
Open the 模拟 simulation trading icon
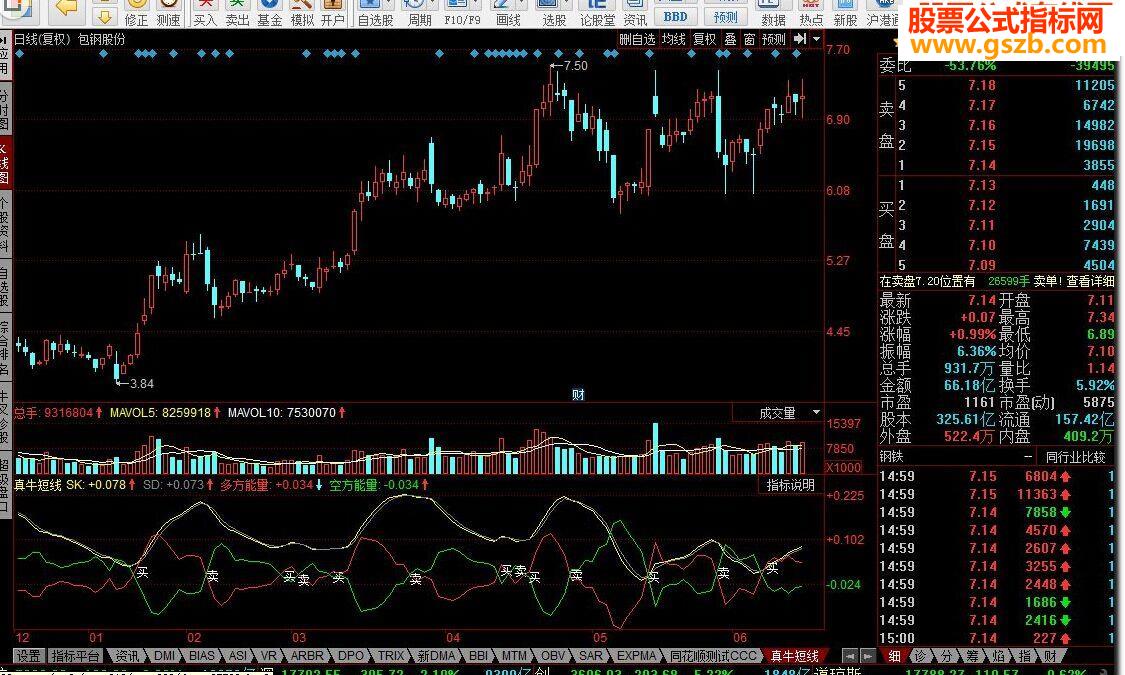click(x=301, y=13)
